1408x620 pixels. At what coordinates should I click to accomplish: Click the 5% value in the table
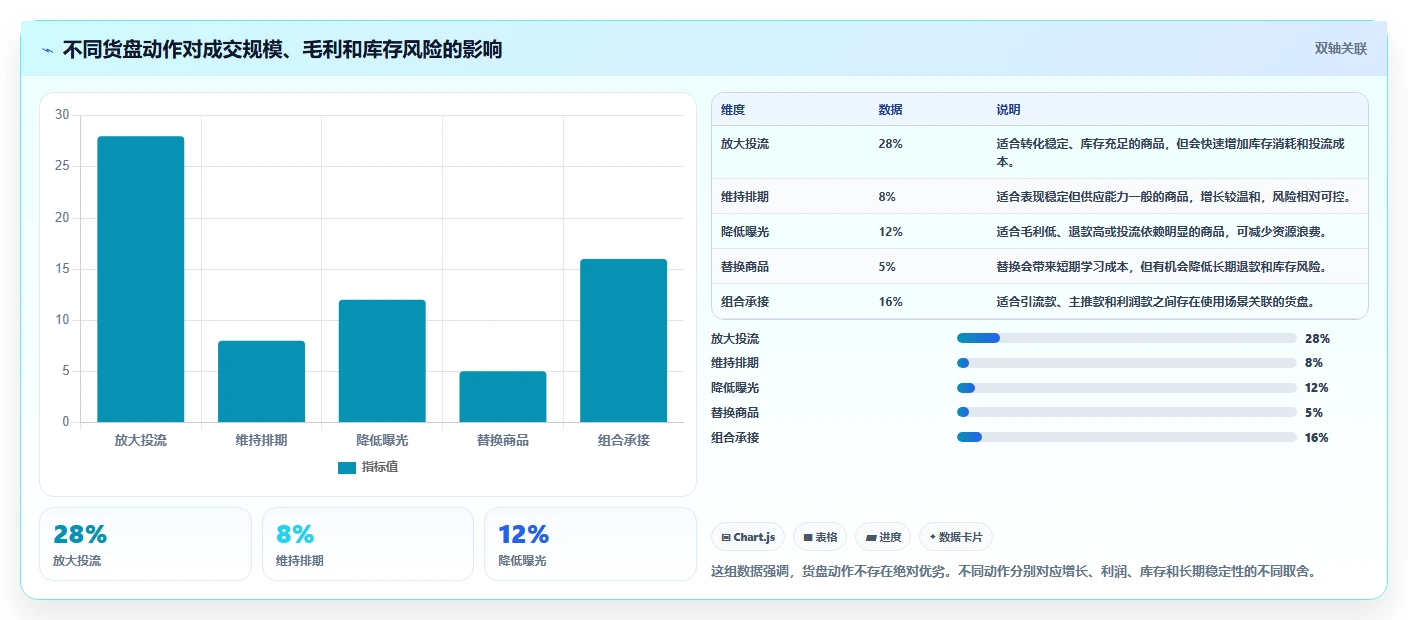(x=887, y=267)
